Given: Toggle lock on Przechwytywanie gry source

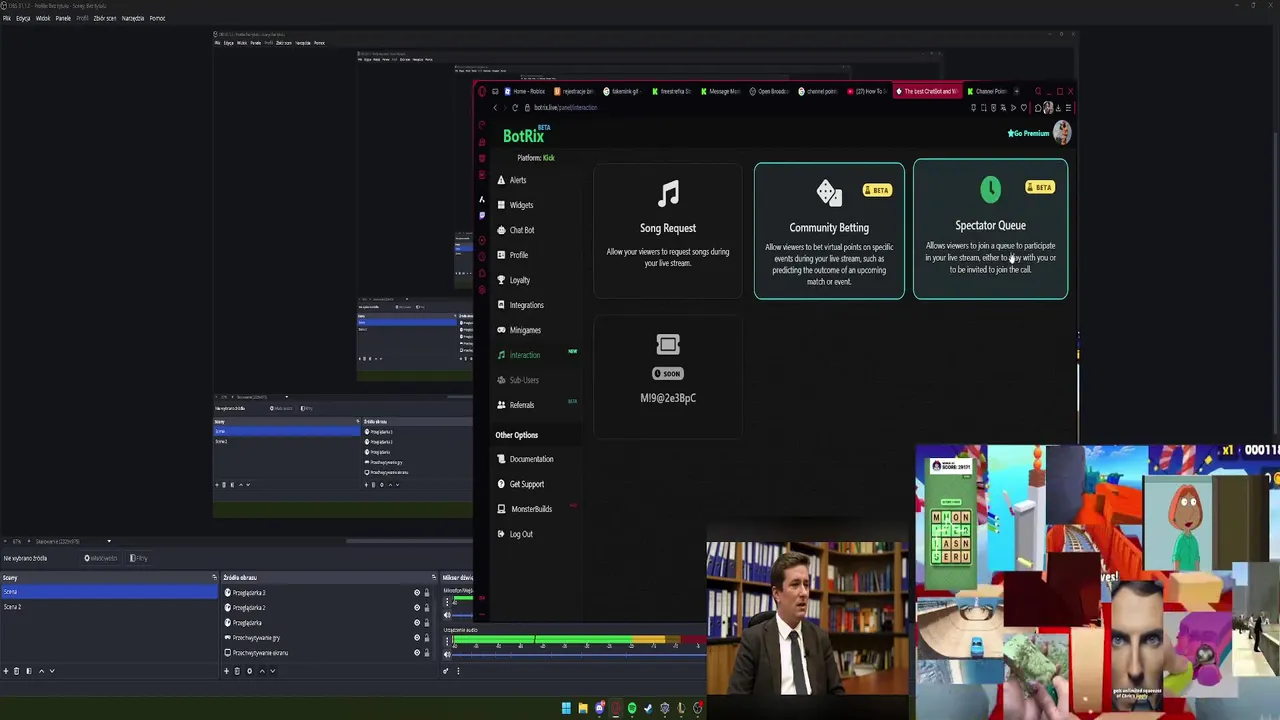Looking at the screenshot, I should pyautogui.click(x=427, y=637).
